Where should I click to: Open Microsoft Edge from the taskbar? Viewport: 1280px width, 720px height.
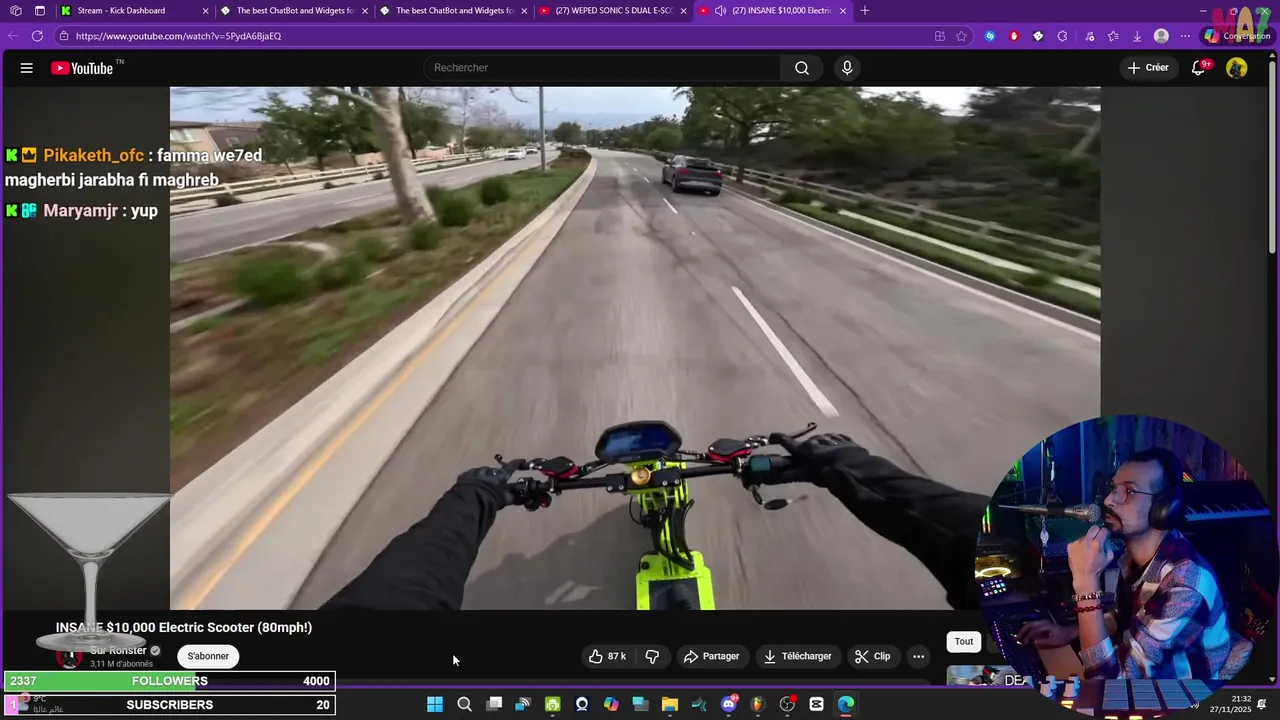click(x=846, y=704)
